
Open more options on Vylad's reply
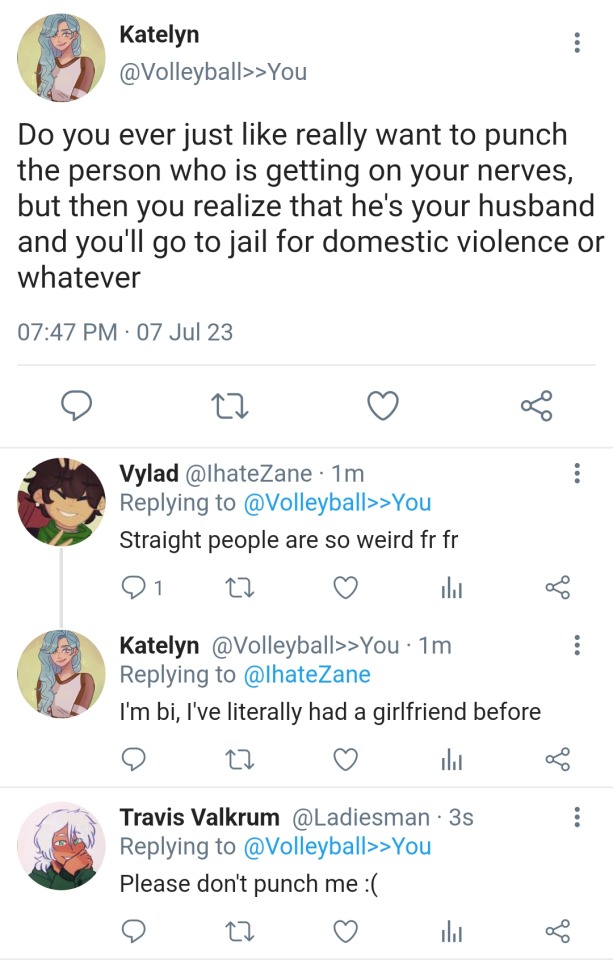click(577, 474)
